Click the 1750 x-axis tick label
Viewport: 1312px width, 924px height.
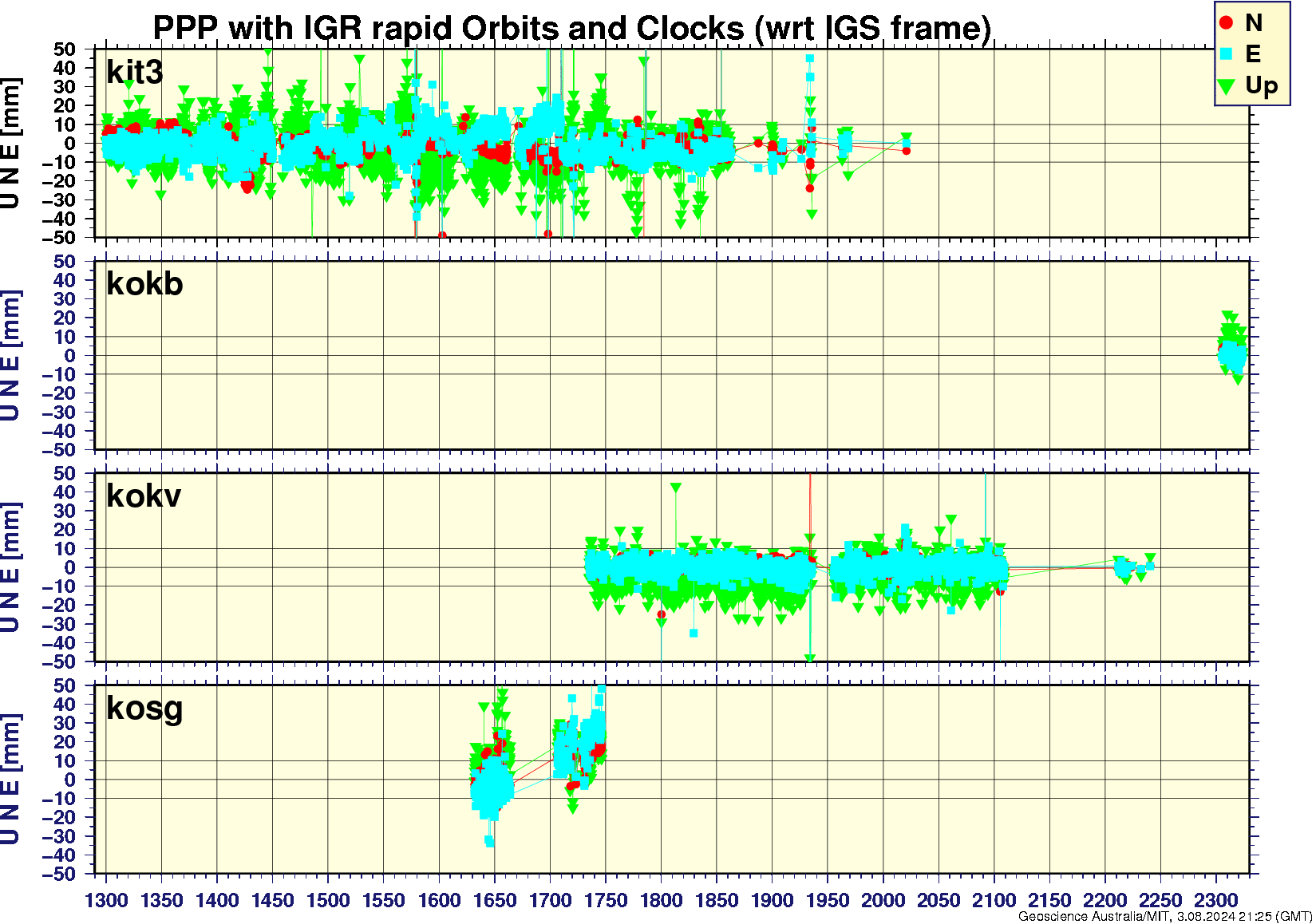pos(606,900)
